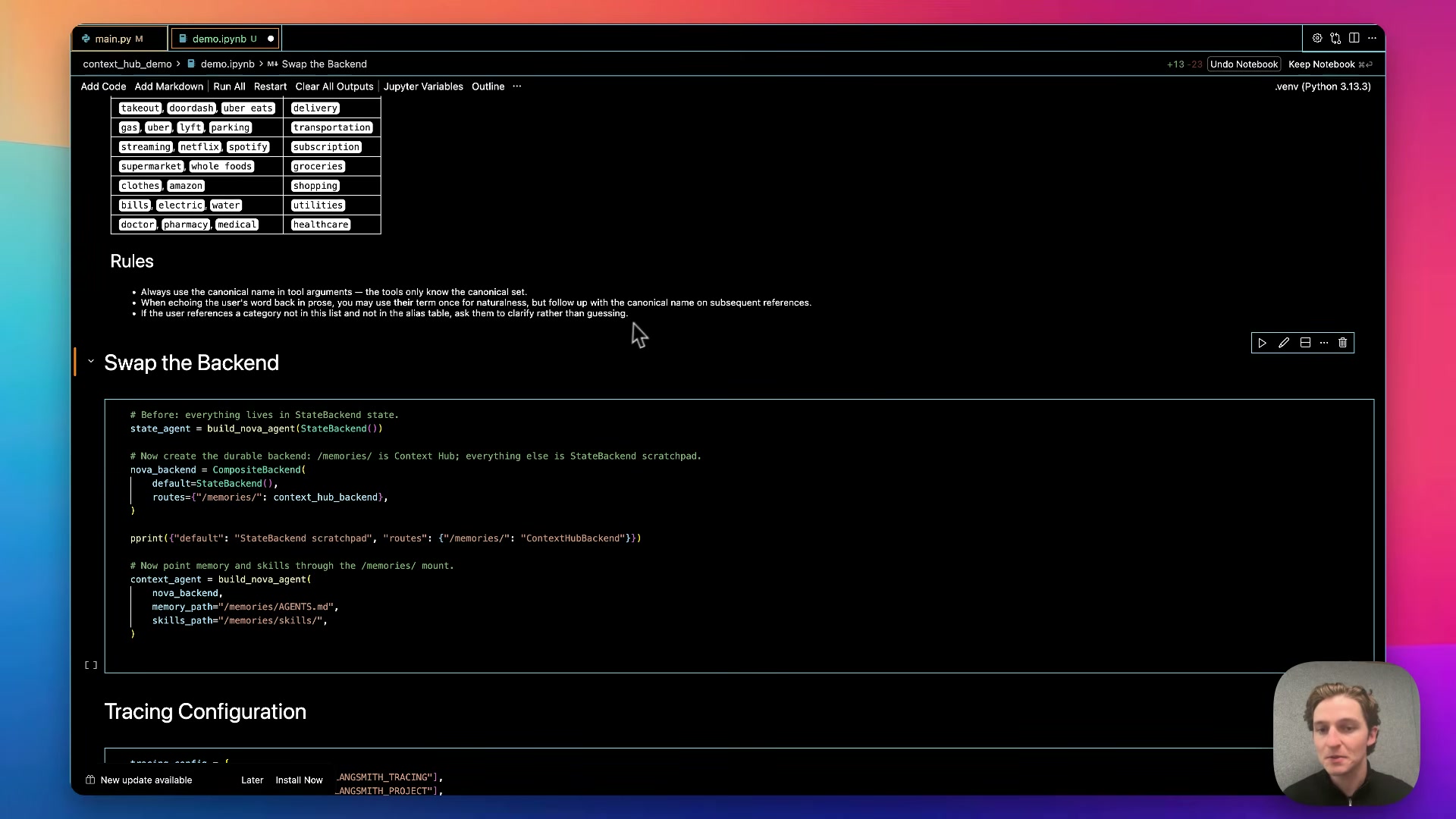Open the notebook Outline

point(488,86)
